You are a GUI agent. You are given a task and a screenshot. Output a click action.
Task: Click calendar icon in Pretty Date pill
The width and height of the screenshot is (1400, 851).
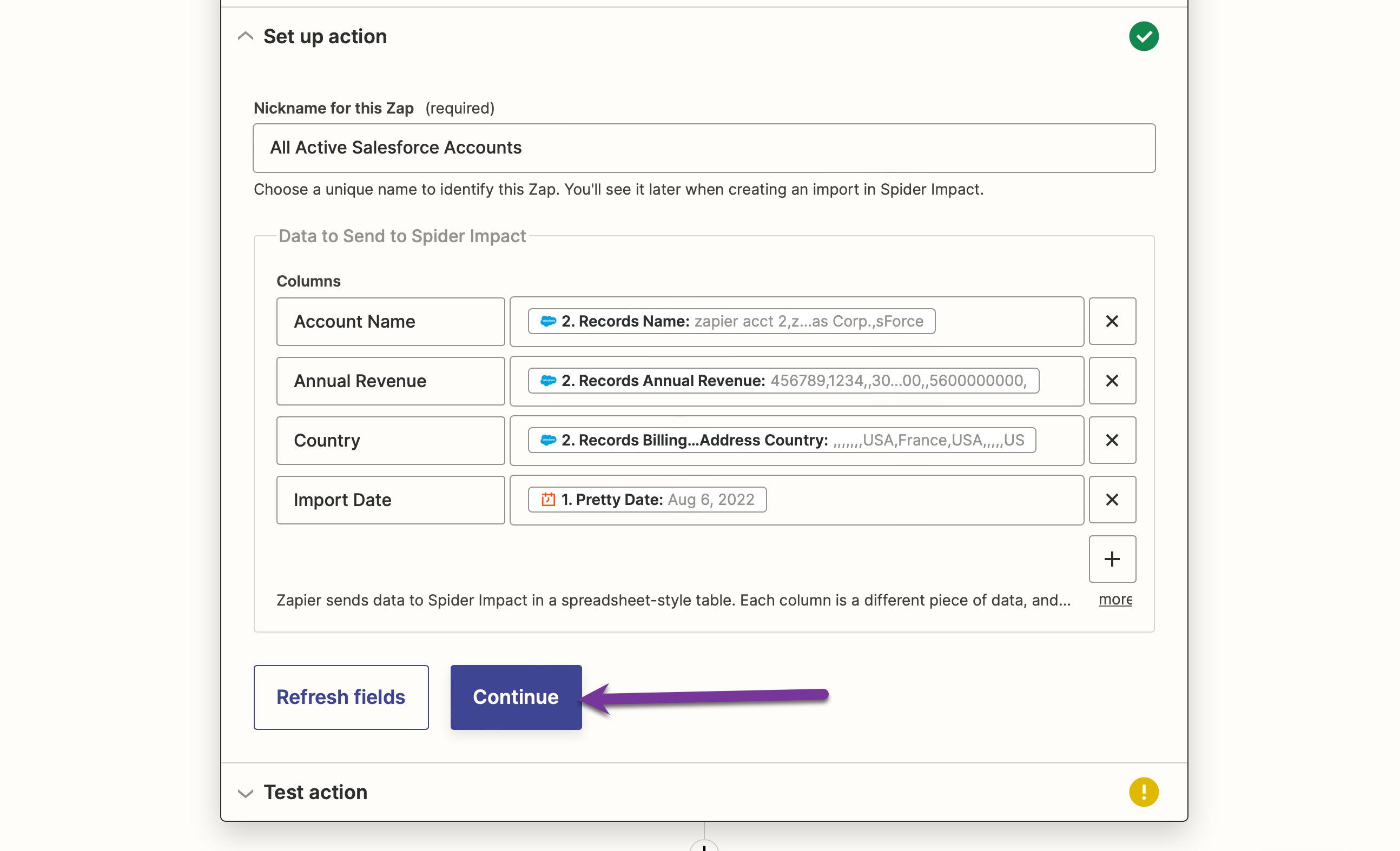coord(548,500)
